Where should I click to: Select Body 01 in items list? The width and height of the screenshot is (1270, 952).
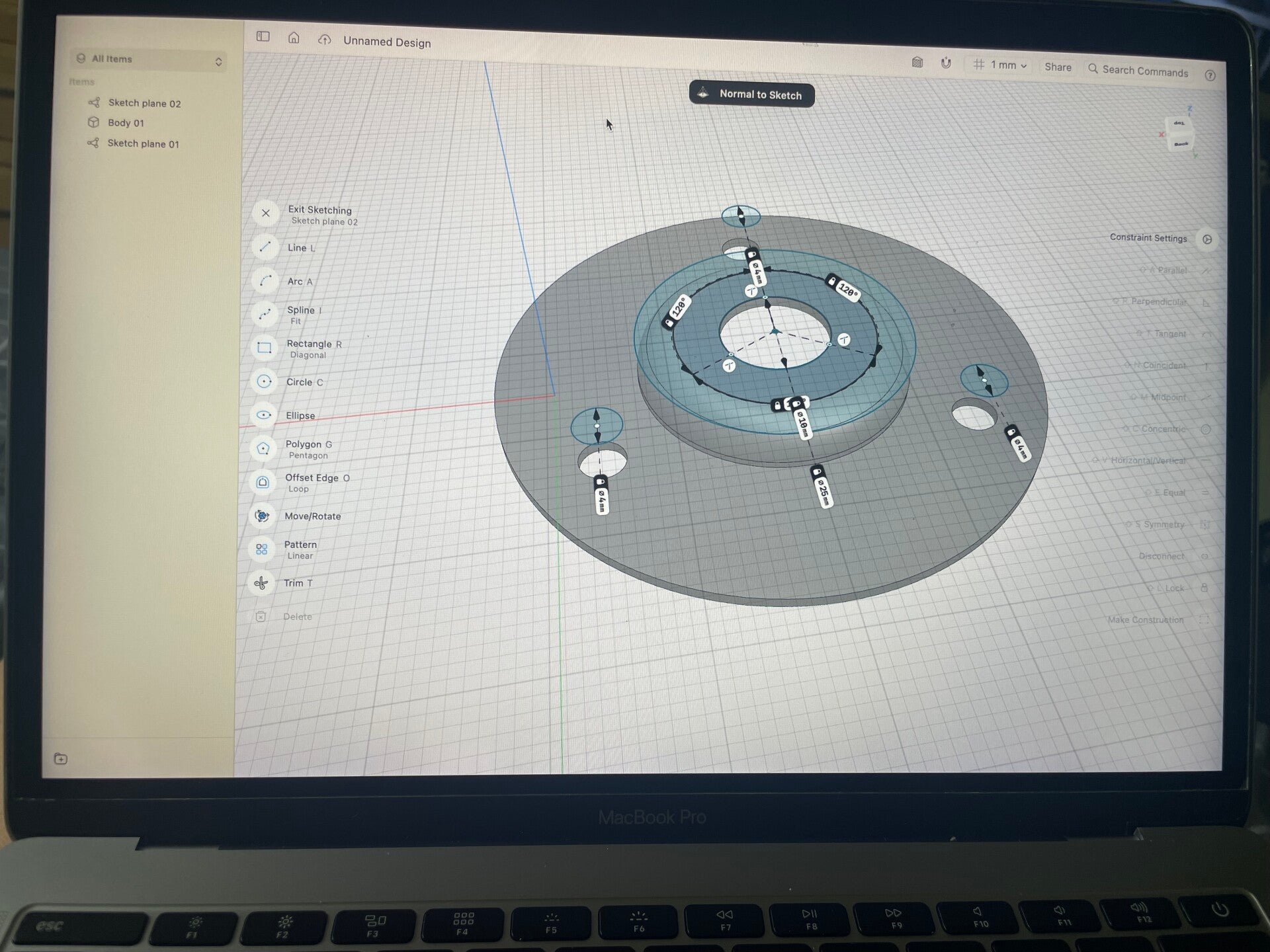pos(126,123)
